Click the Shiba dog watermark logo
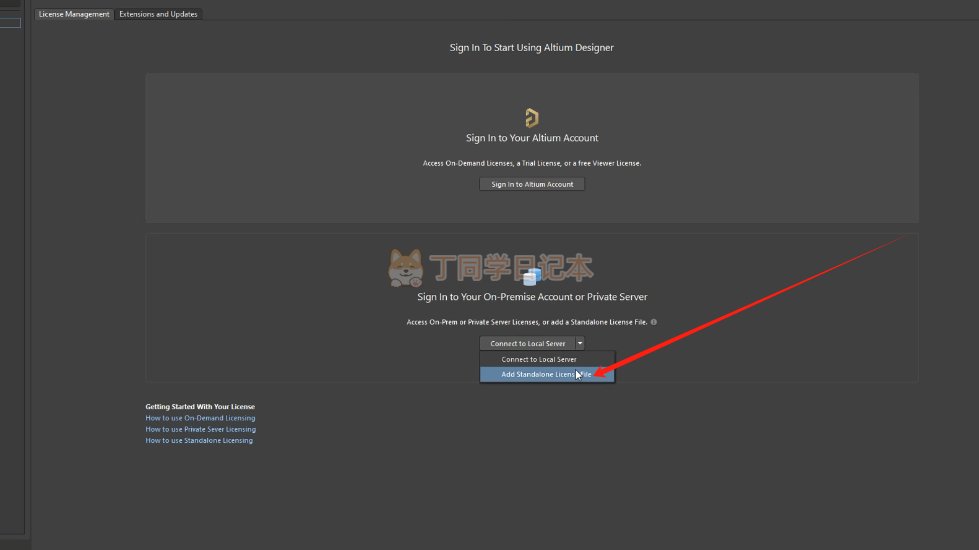Viewport: 979px width, 550px height. (x=405, y=268)
